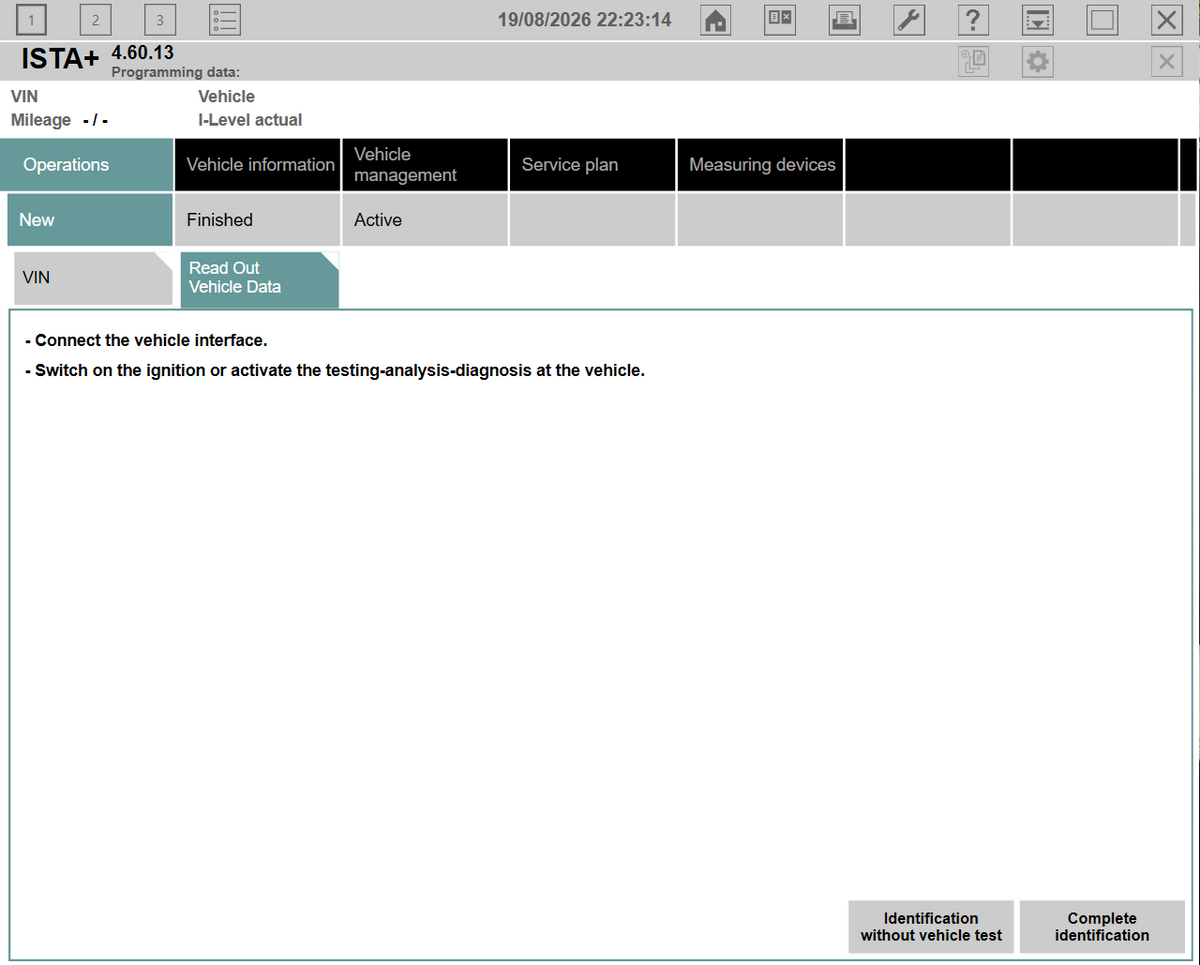The image size is (1200, 965).
Task: Open administration wrench icon
Action: (x=908, y=20)
